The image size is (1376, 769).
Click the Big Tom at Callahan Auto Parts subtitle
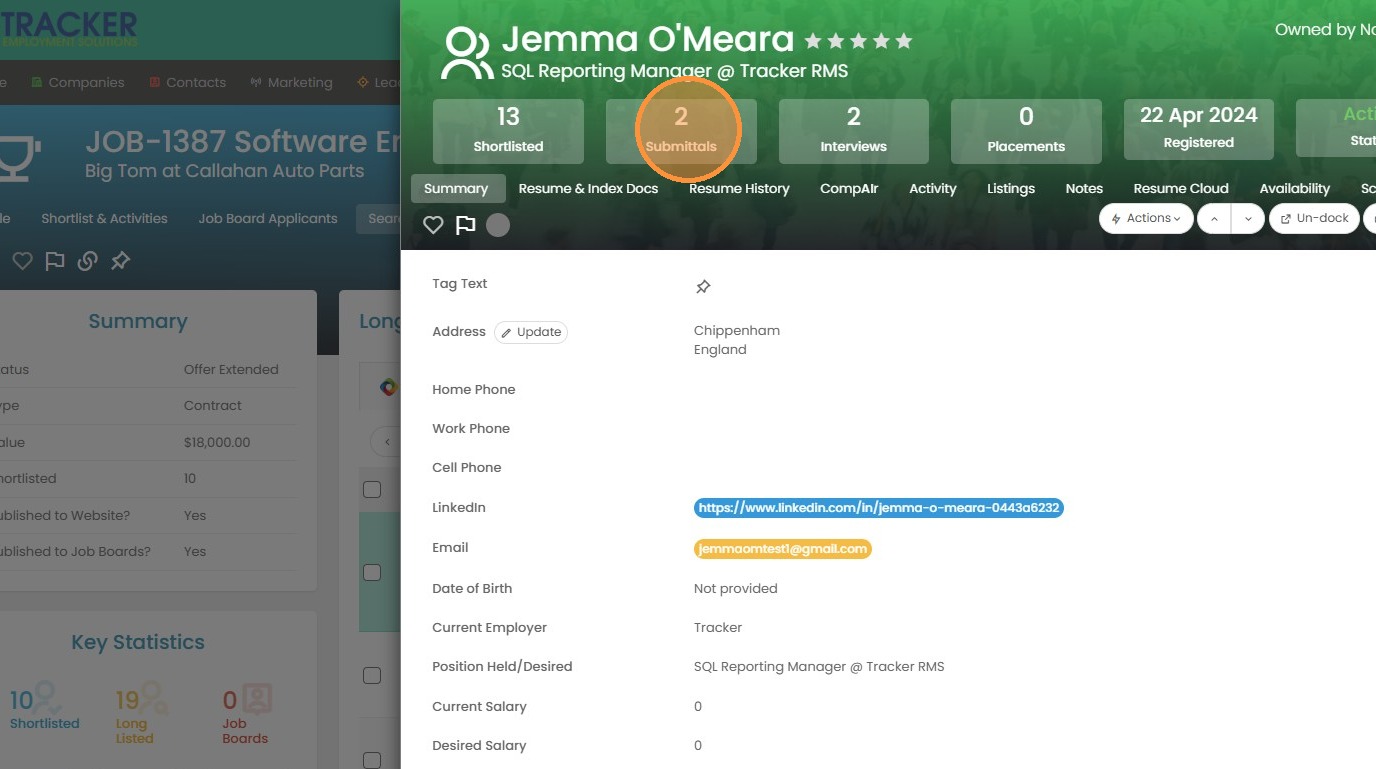225,171
